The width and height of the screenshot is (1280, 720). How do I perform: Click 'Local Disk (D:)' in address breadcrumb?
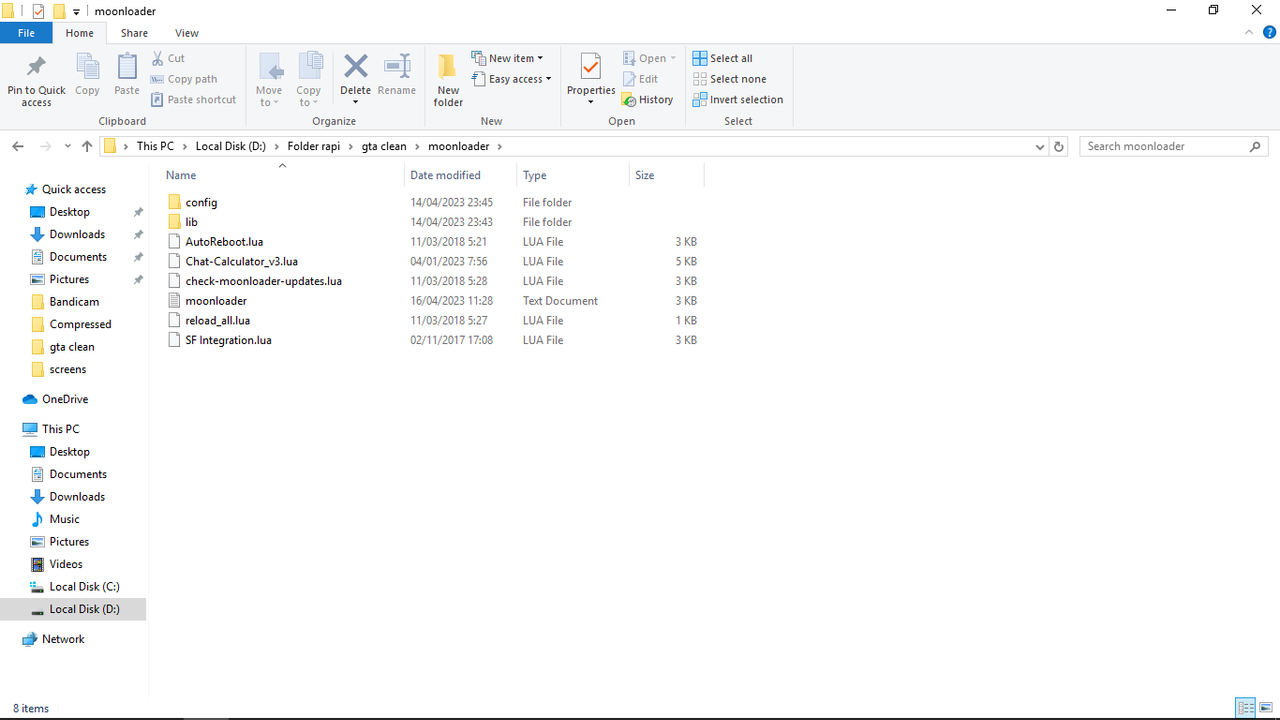point(231,146)
